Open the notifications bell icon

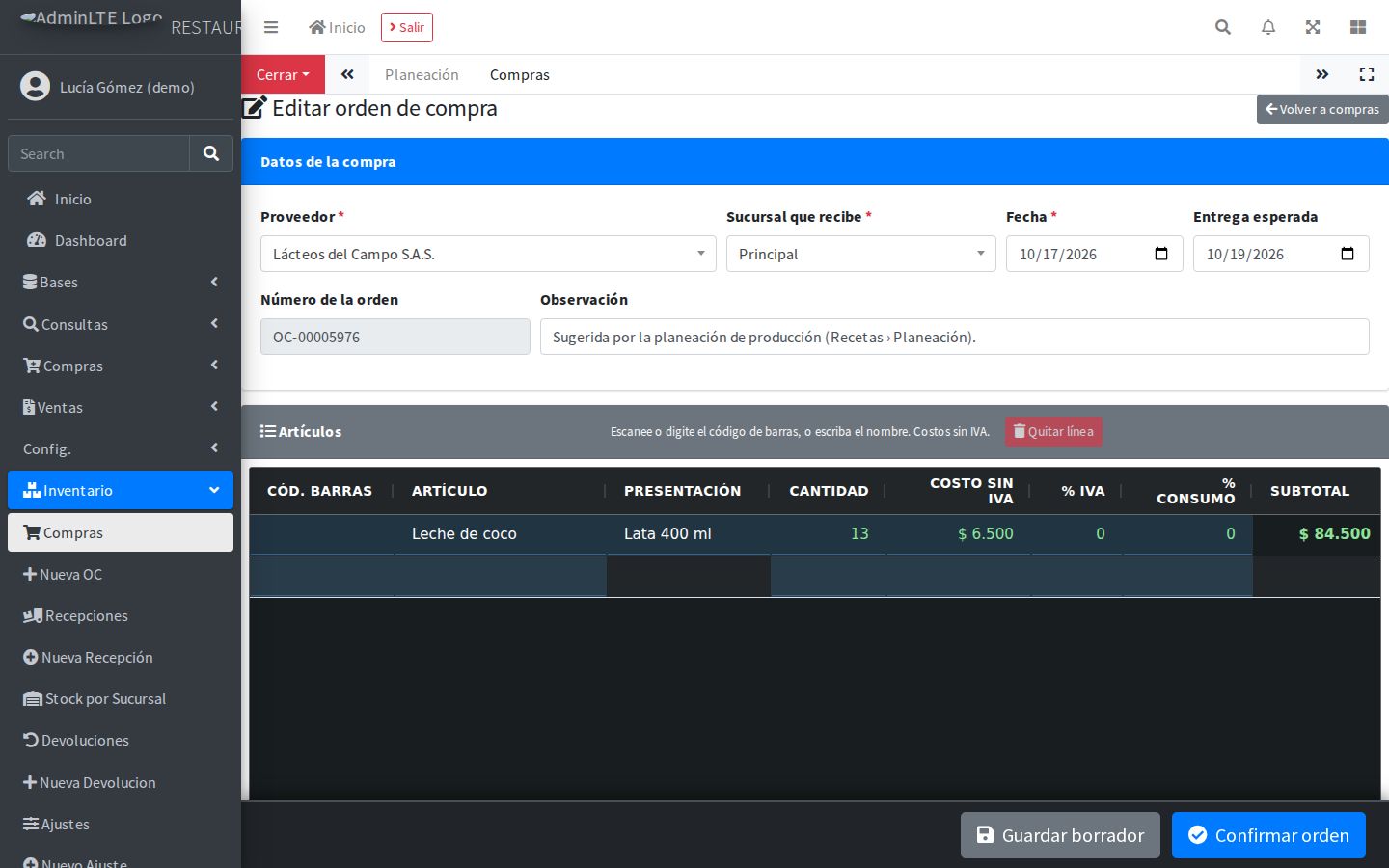click(x=1268, y=27)
